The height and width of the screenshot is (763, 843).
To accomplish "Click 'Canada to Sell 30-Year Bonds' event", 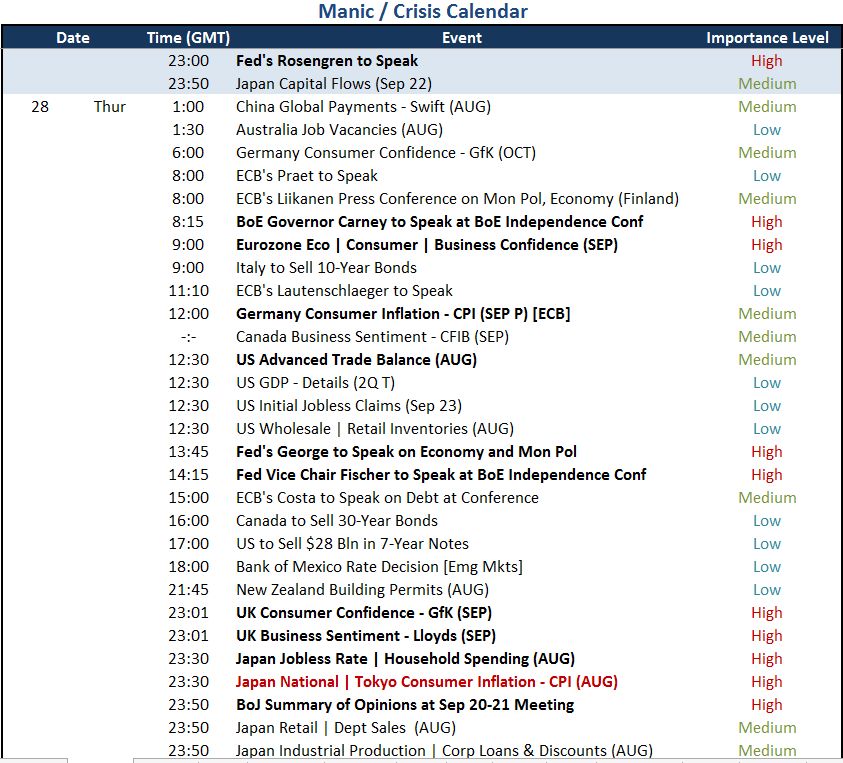I will (337, 521).
